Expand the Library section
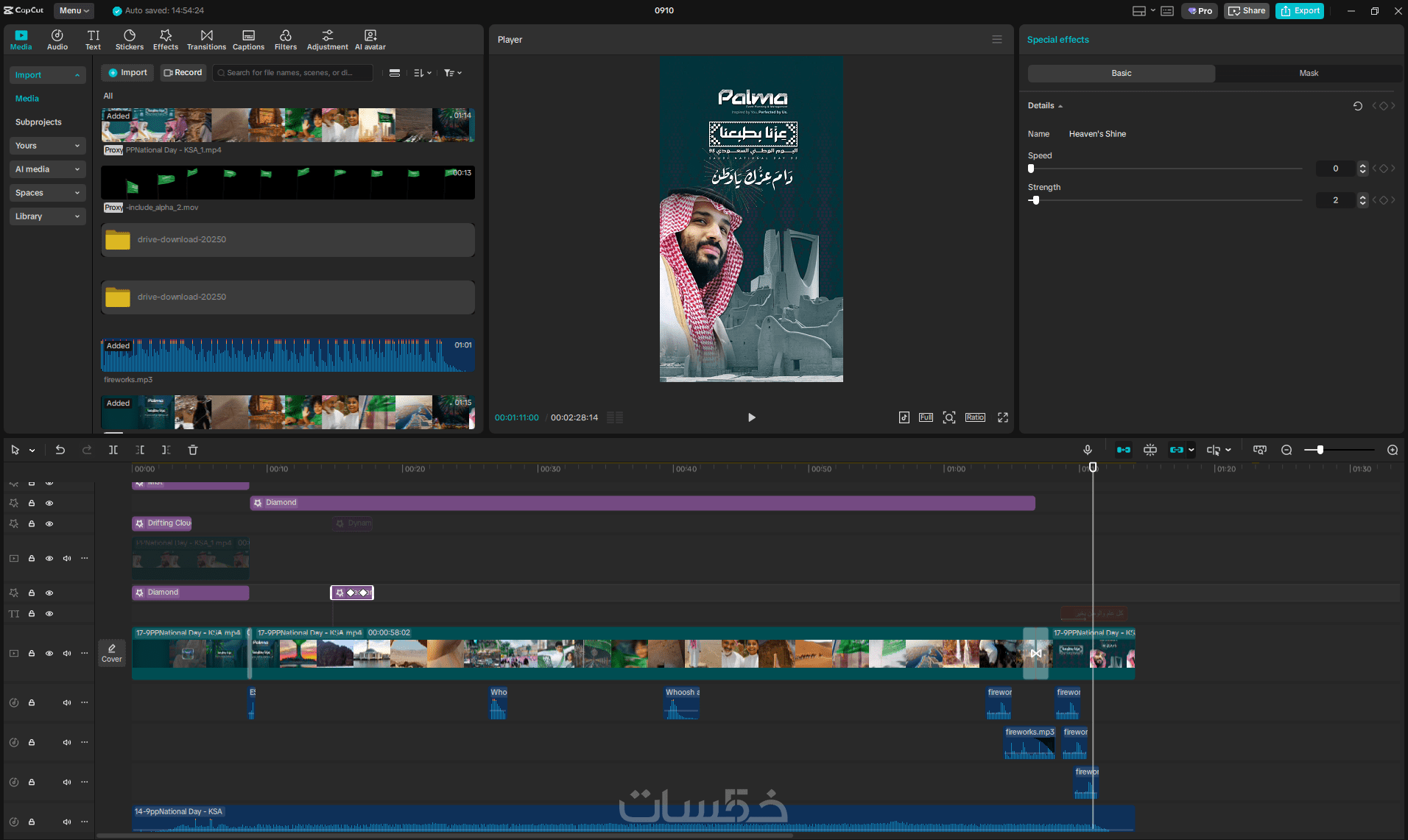 coord(48,216)
